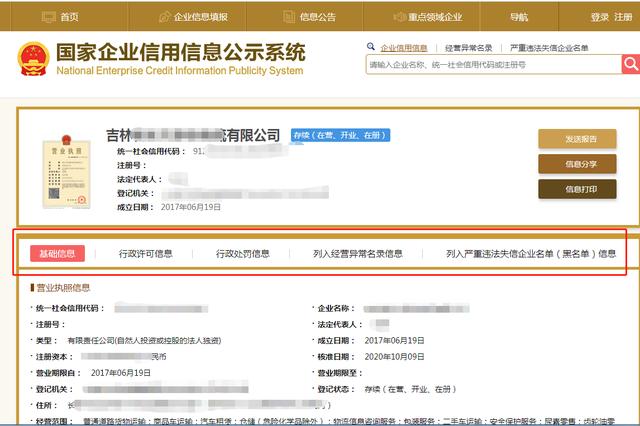This screenshot has height=426, width=640.
Task: Open the 导航 menu item
Action: [519, 17]
